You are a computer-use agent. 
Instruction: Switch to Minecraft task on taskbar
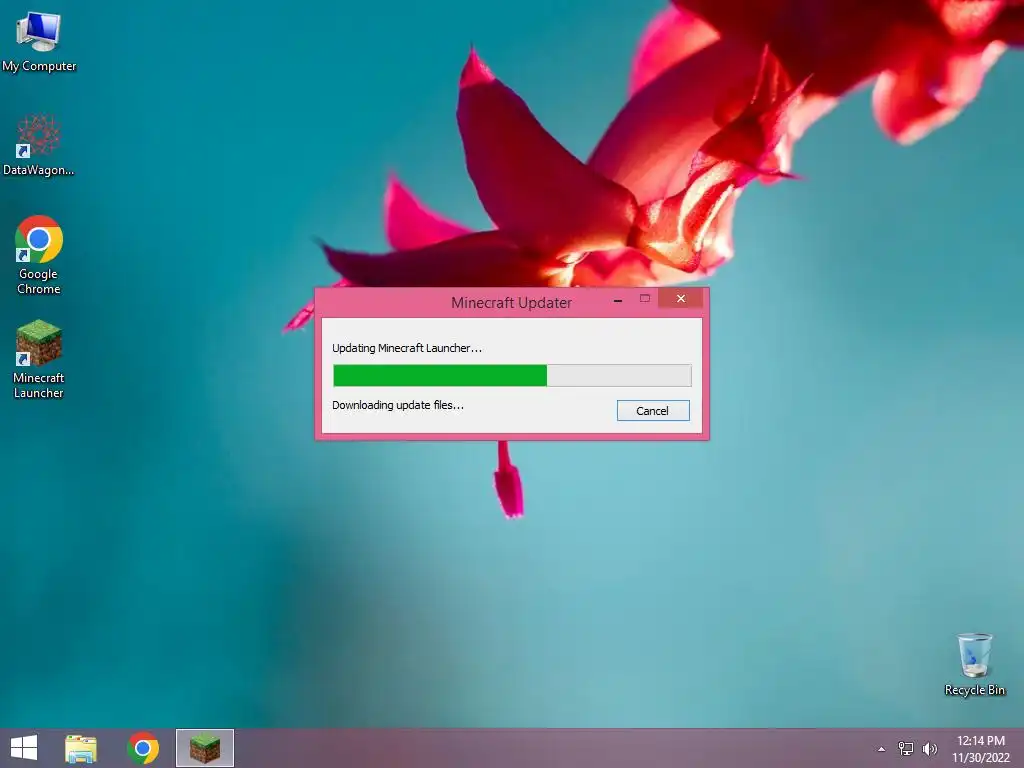point(204,748)
